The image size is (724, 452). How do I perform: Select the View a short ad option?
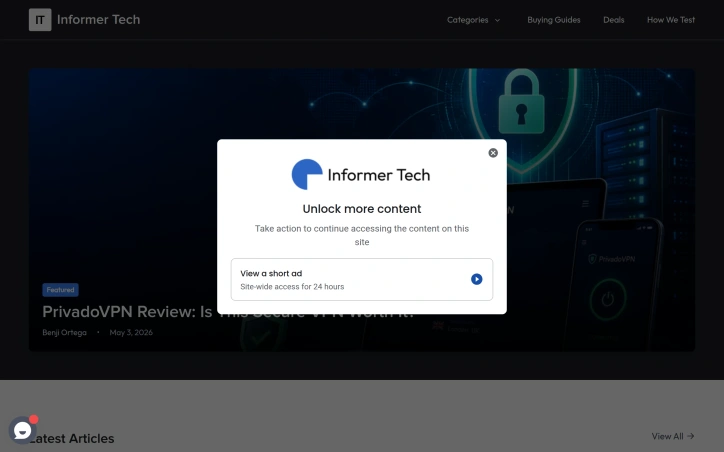(362, 279)
